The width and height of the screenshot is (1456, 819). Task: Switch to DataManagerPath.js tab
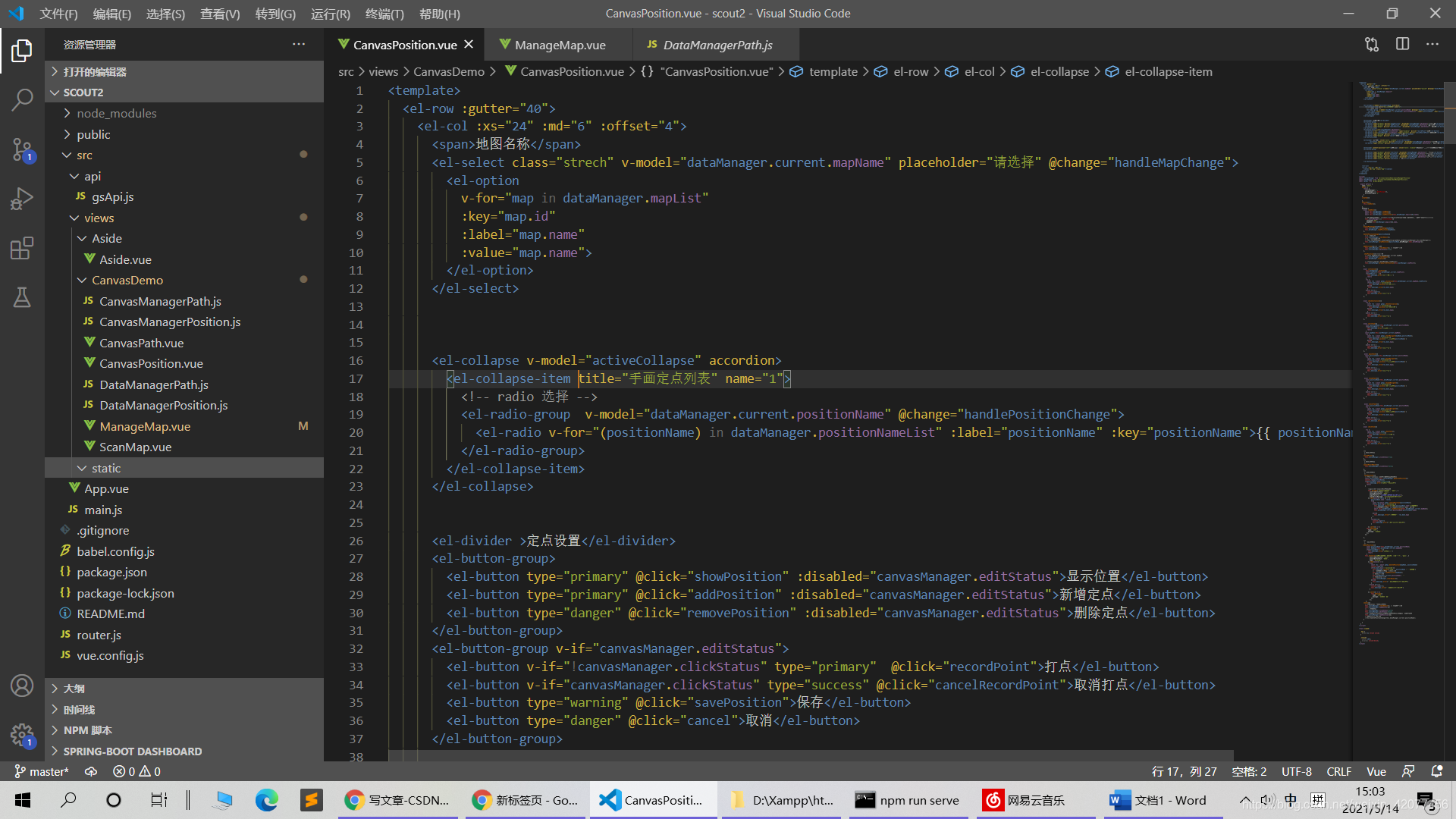(717, 45)
